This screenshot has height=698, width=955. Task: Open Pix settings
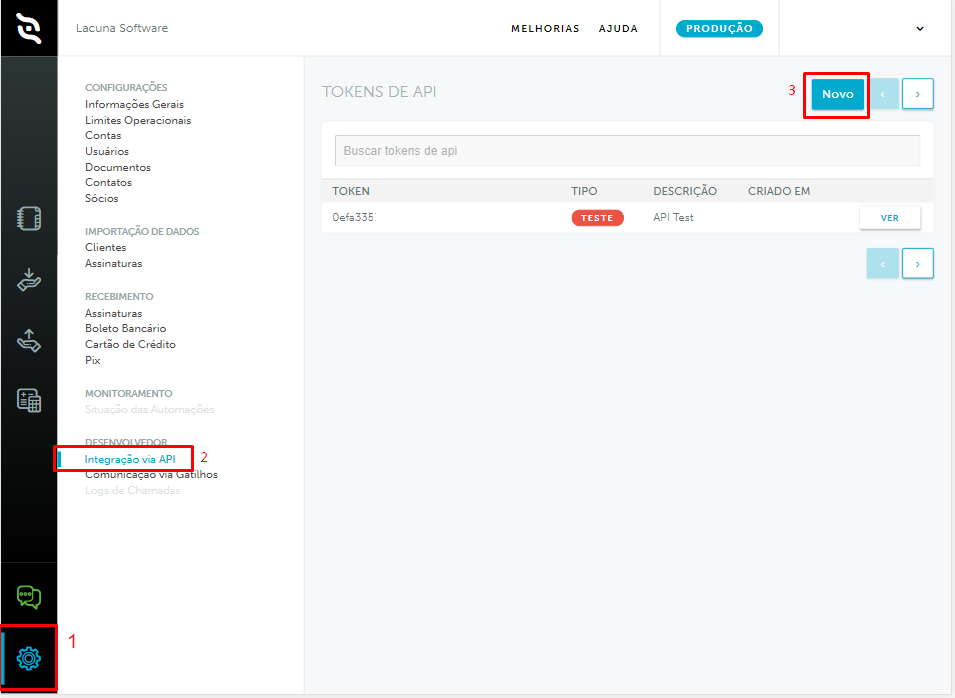93,360
